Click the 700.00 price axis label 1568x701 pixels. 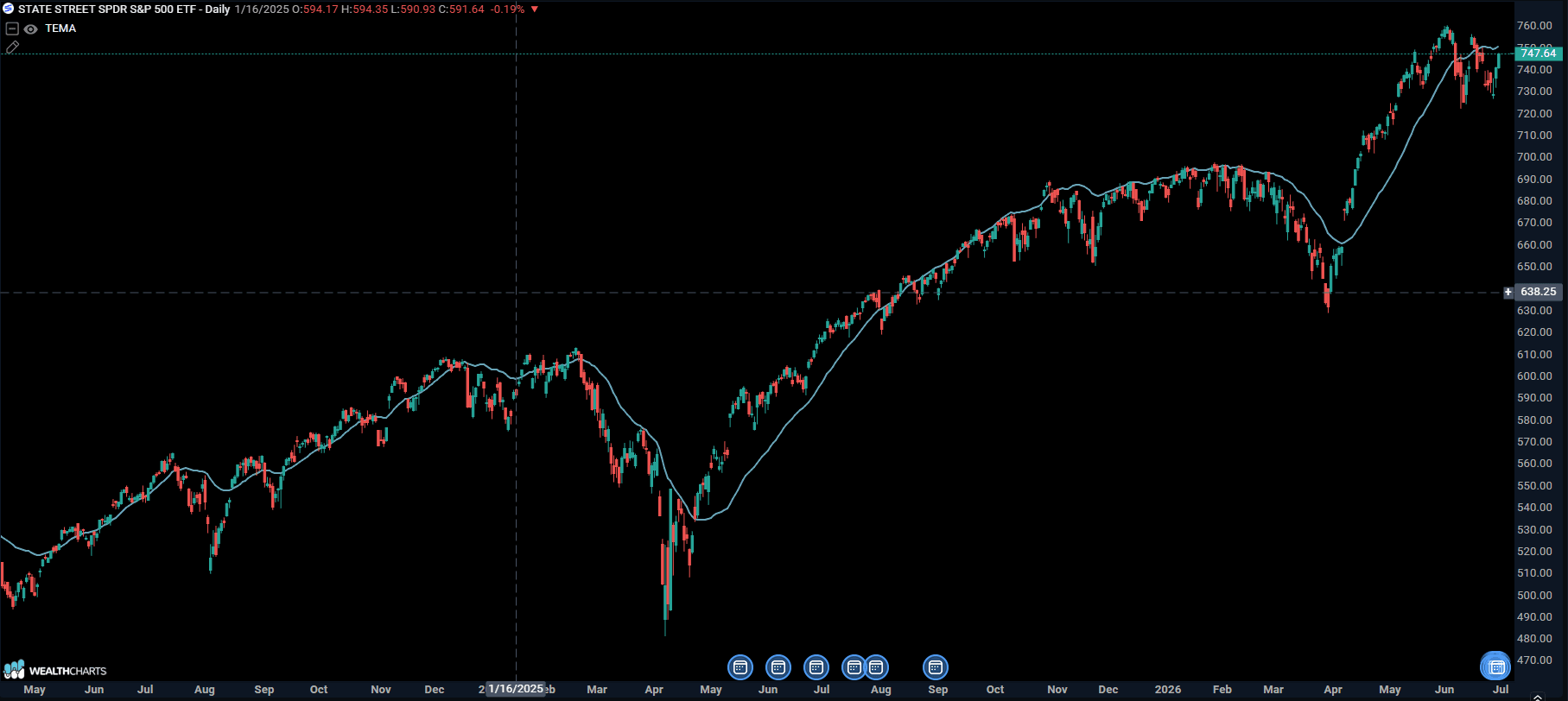pos(1534,157)
